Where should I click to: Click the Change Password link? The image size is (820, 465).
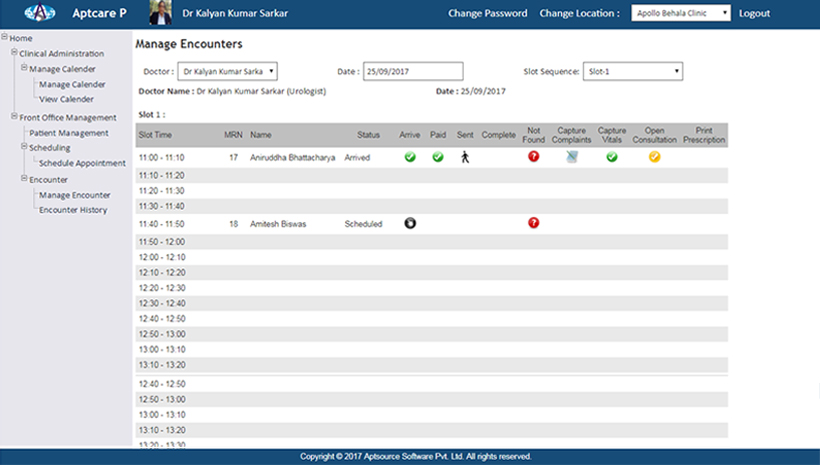[x=487, y=14]
